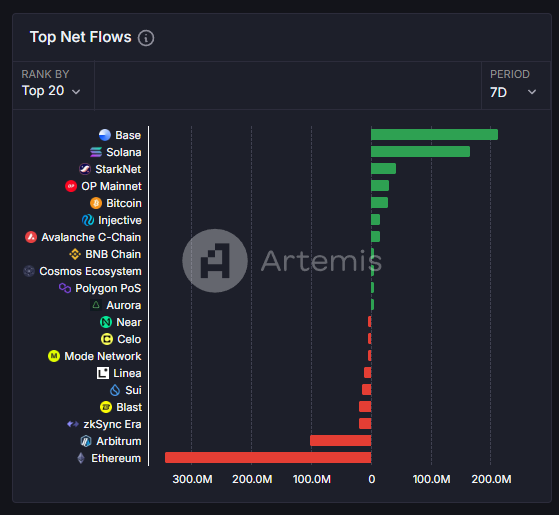The height and width of the screenshot is (515, 559).
Task: Select the Blast red bar
Action: tap(365, 407)
